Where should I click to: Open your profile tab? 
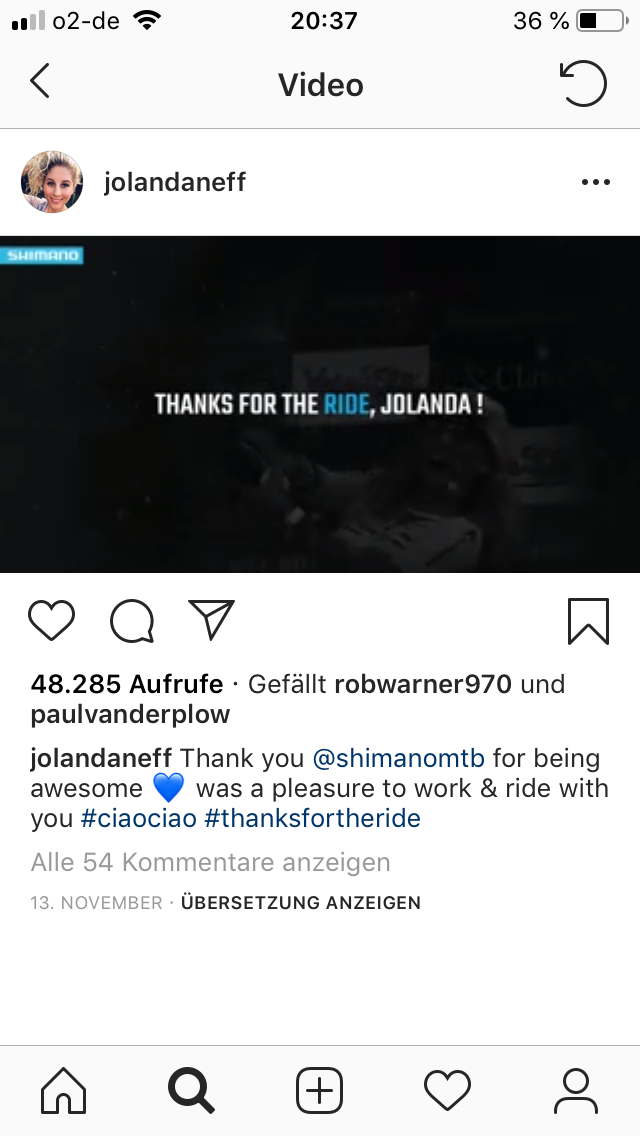[575, 1090]
